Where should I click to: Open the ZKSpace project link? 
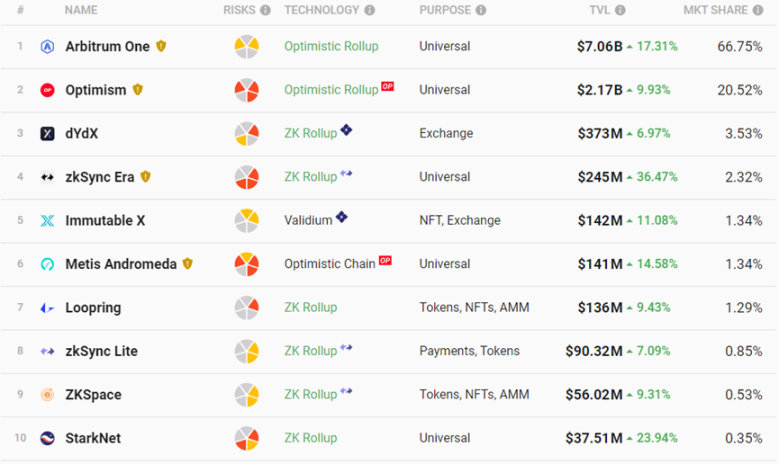tap(93, 395)
